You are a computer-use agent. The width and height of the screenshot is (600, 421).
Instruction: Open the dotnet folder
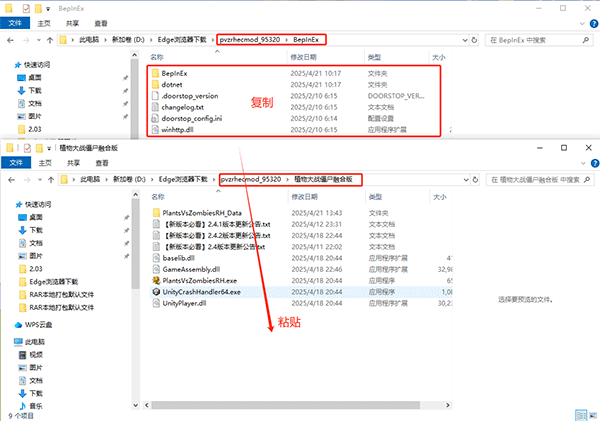click(x=173, y=84)
